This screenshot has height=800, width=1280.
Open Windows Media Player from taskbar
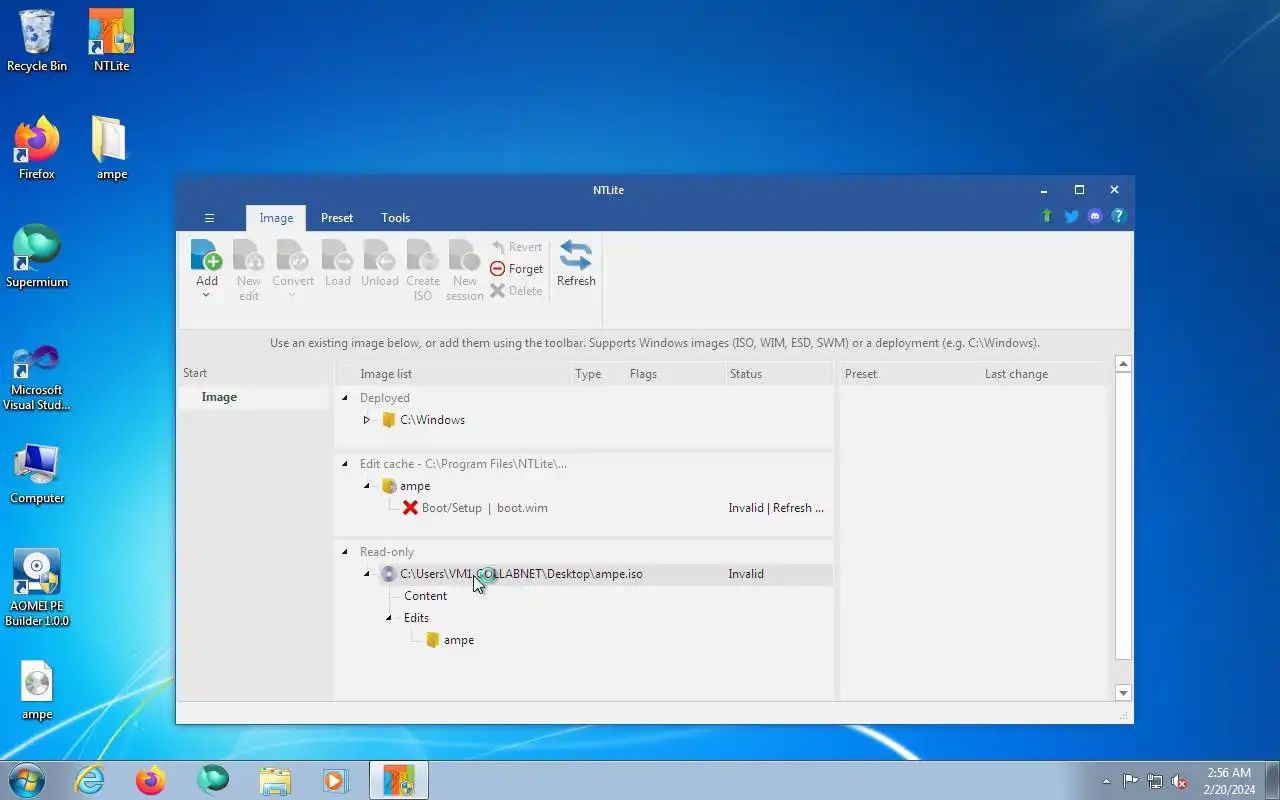pos(335,780)
